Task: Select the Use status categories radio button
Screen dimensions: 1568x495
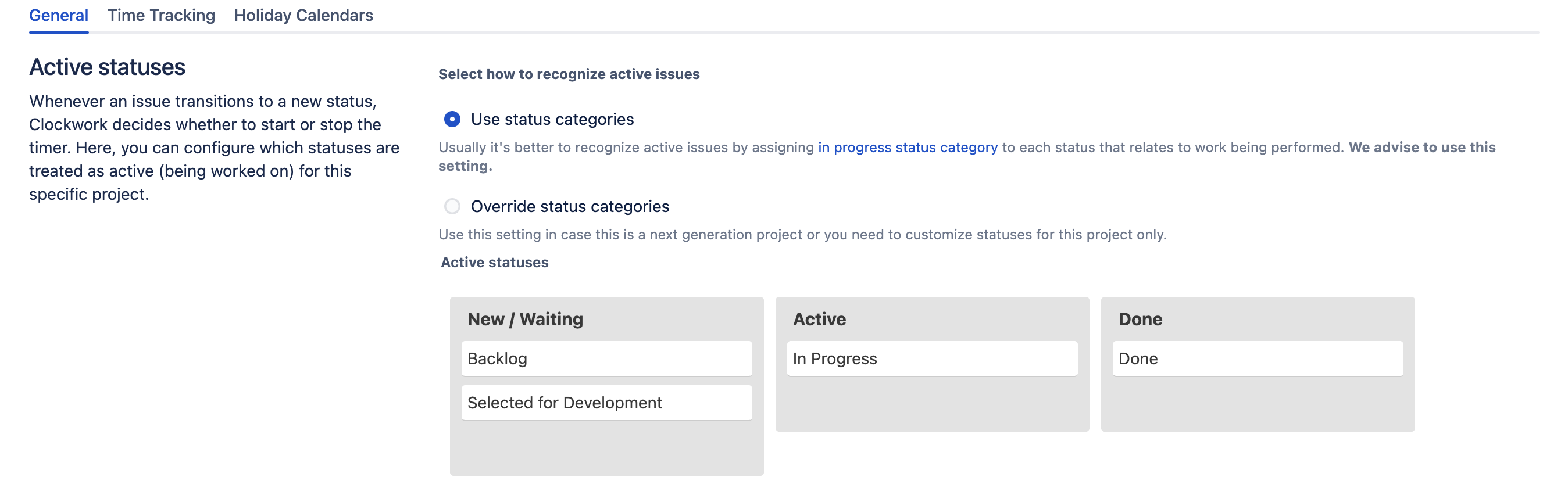Action: point(452,119)
